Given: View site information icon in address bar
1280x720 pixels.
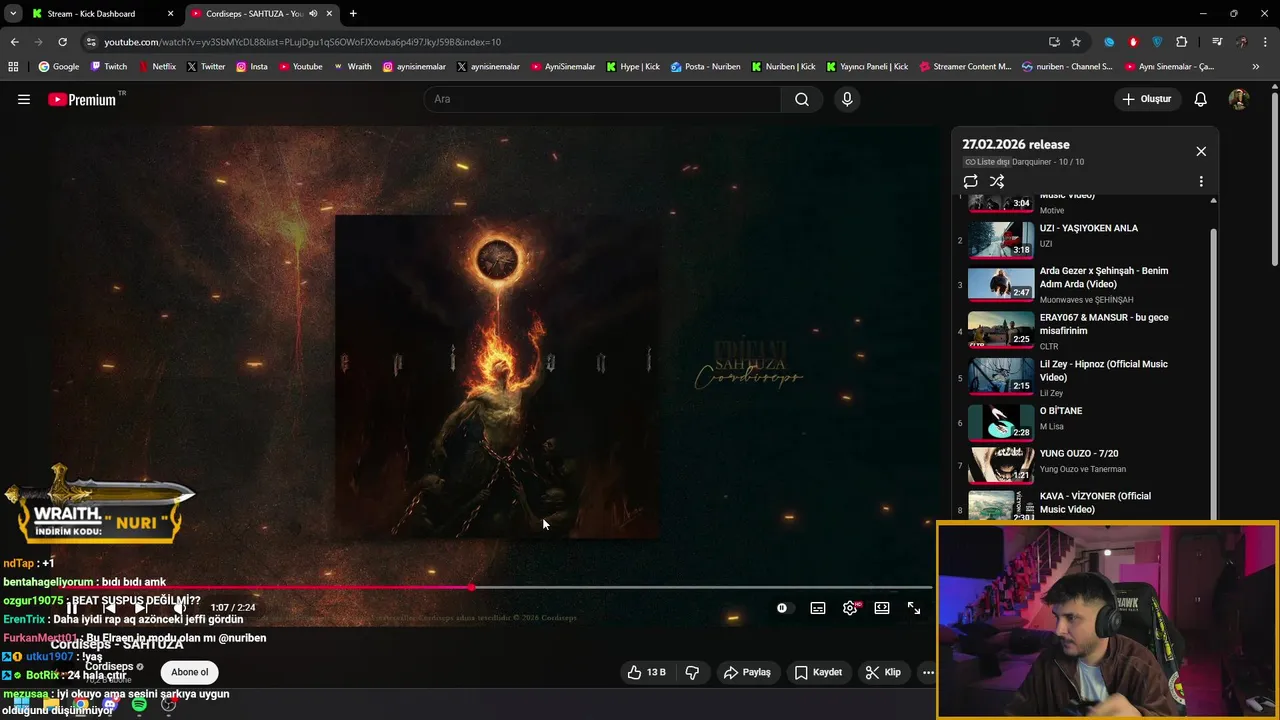Looking at the screenshot, I should click(91, 42).
